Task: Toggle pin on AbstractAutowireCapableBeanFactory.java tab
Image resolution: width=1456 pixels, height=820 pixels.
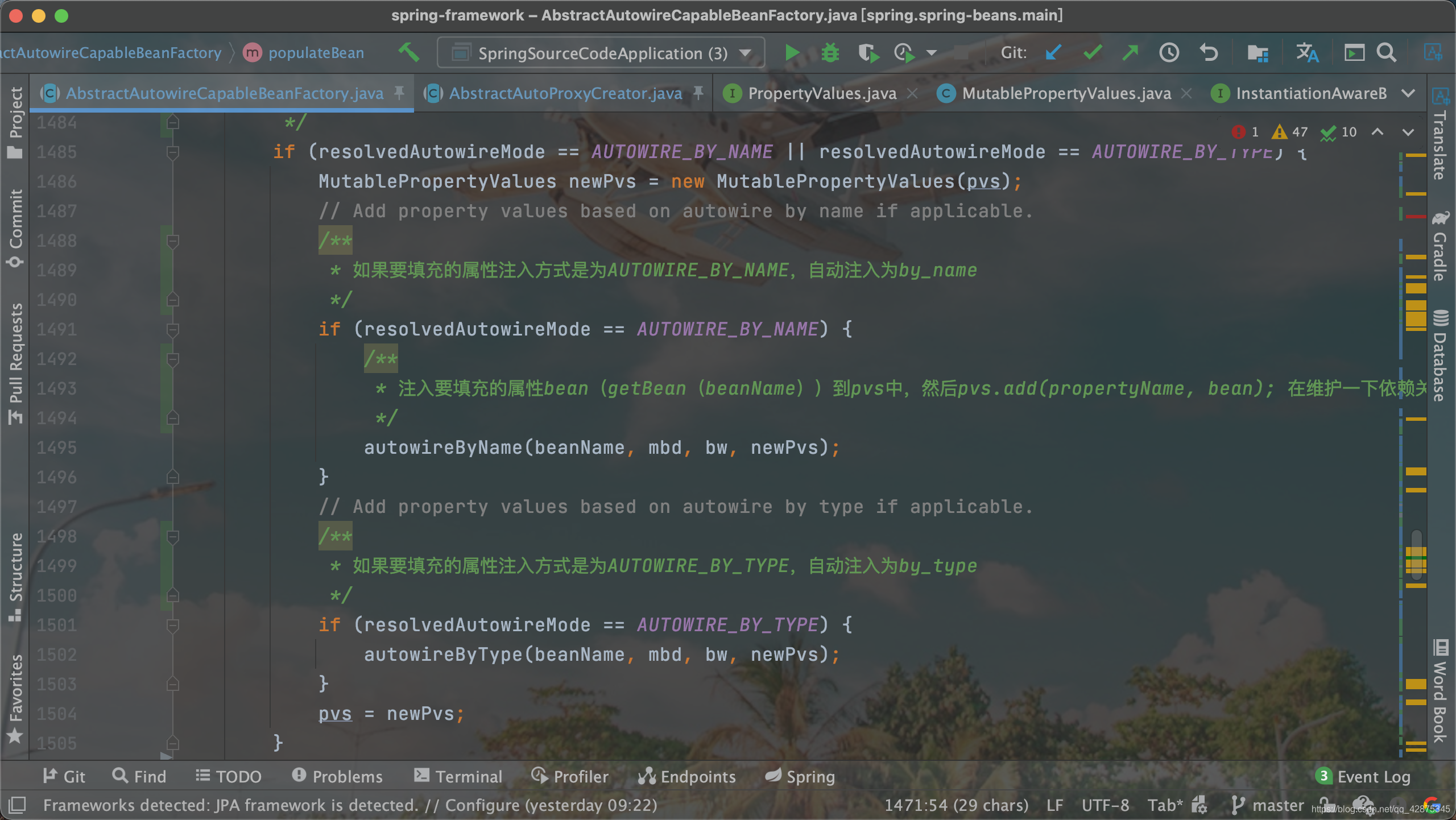Action: pos(399,93)
